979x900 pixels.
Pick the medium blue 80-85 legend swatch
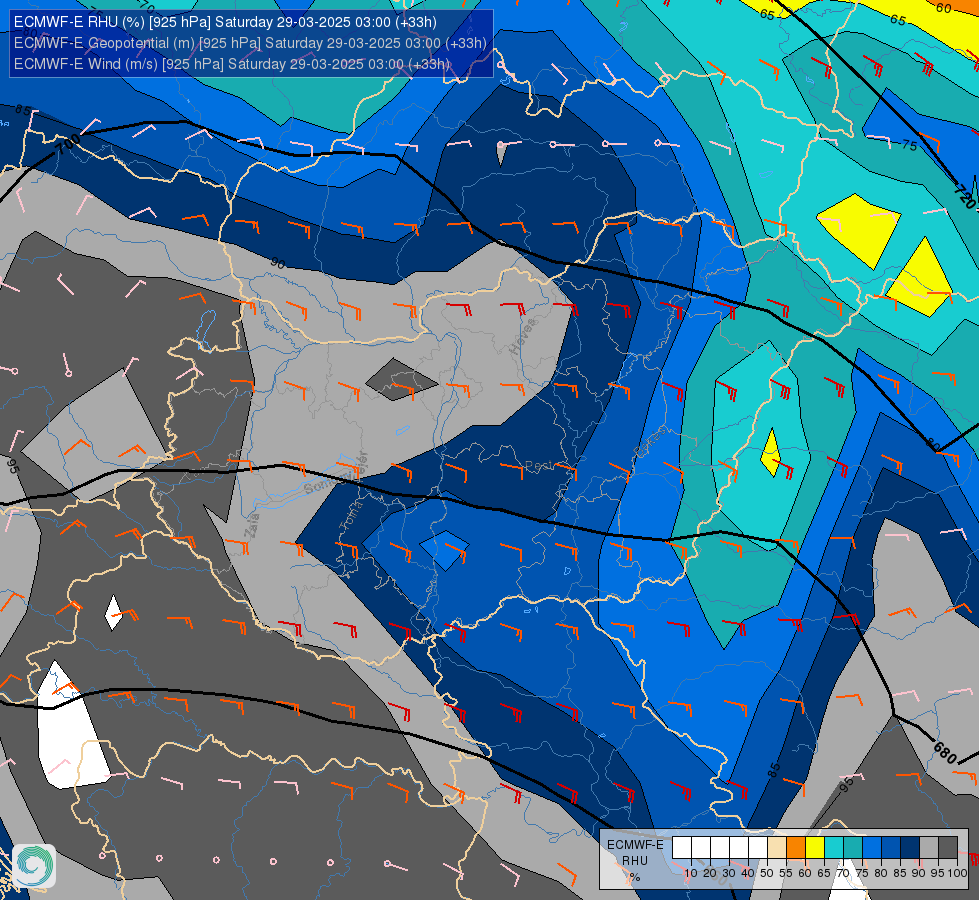891,848
